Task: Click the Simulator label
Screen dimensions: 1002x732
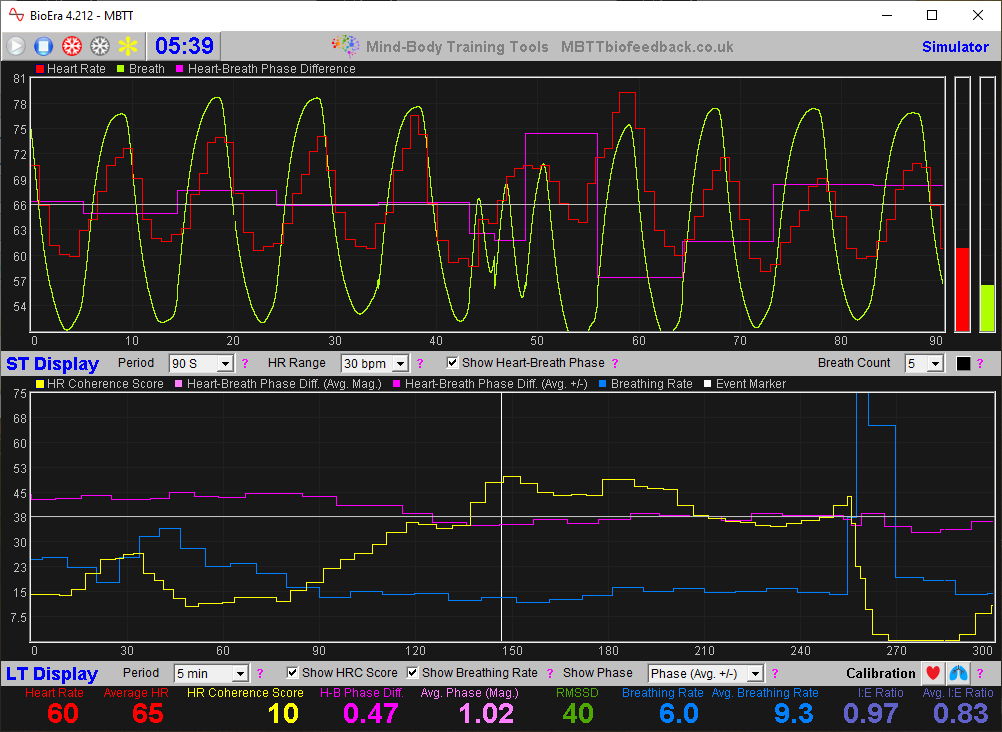Action: point(955,46)
